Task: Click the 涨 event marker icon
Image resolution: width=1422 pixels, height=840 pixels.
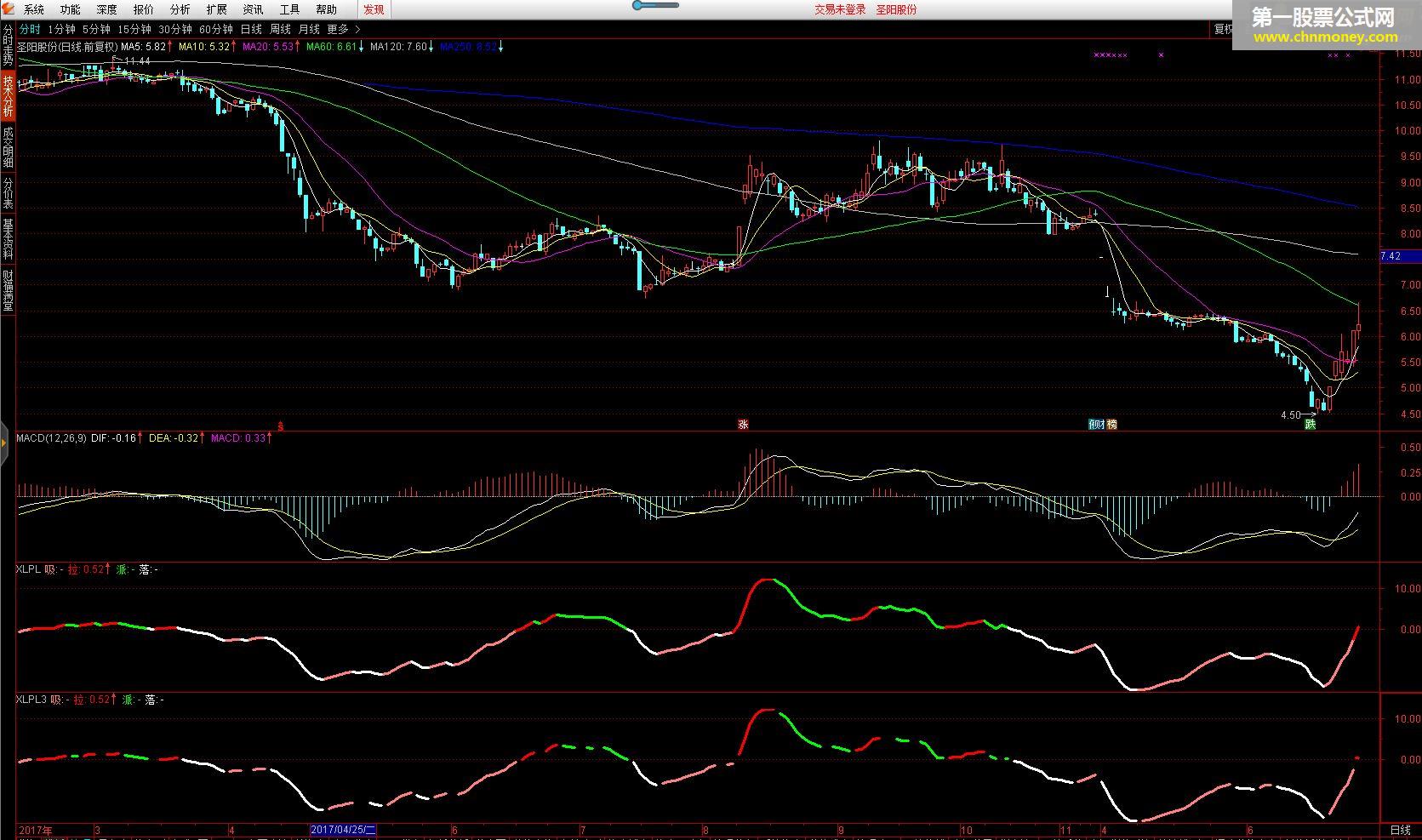Action: point(743,424)
